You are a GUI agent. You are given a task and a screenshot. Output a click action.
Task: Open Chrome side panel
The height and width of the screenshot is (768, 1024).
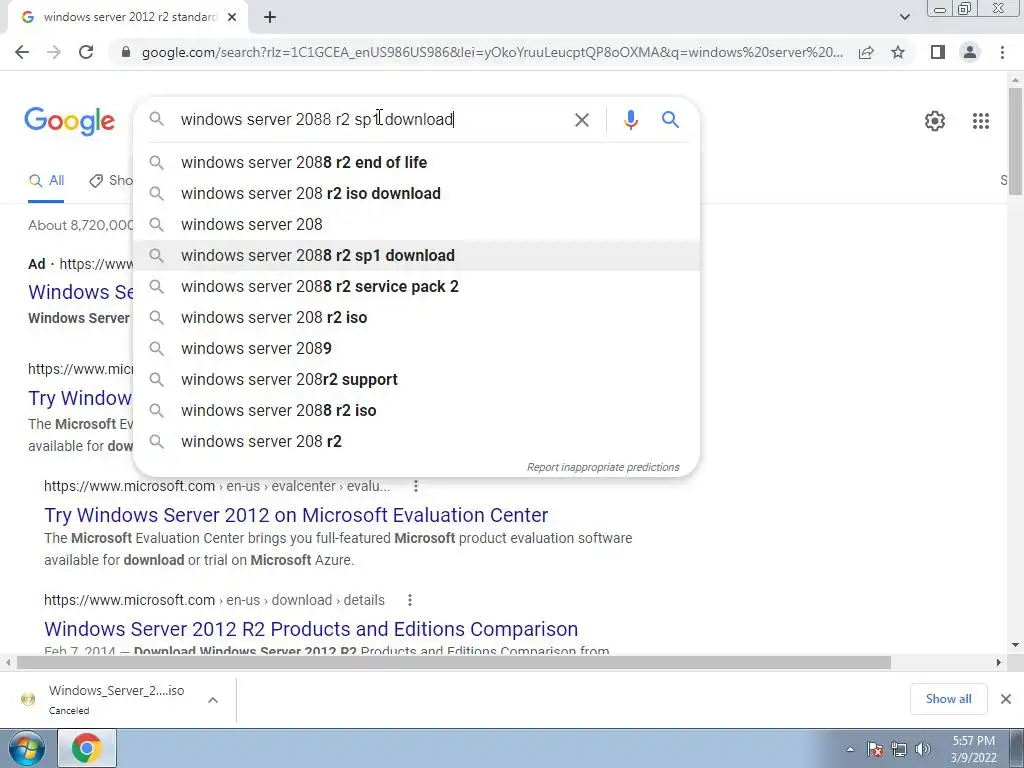point(938,52)
